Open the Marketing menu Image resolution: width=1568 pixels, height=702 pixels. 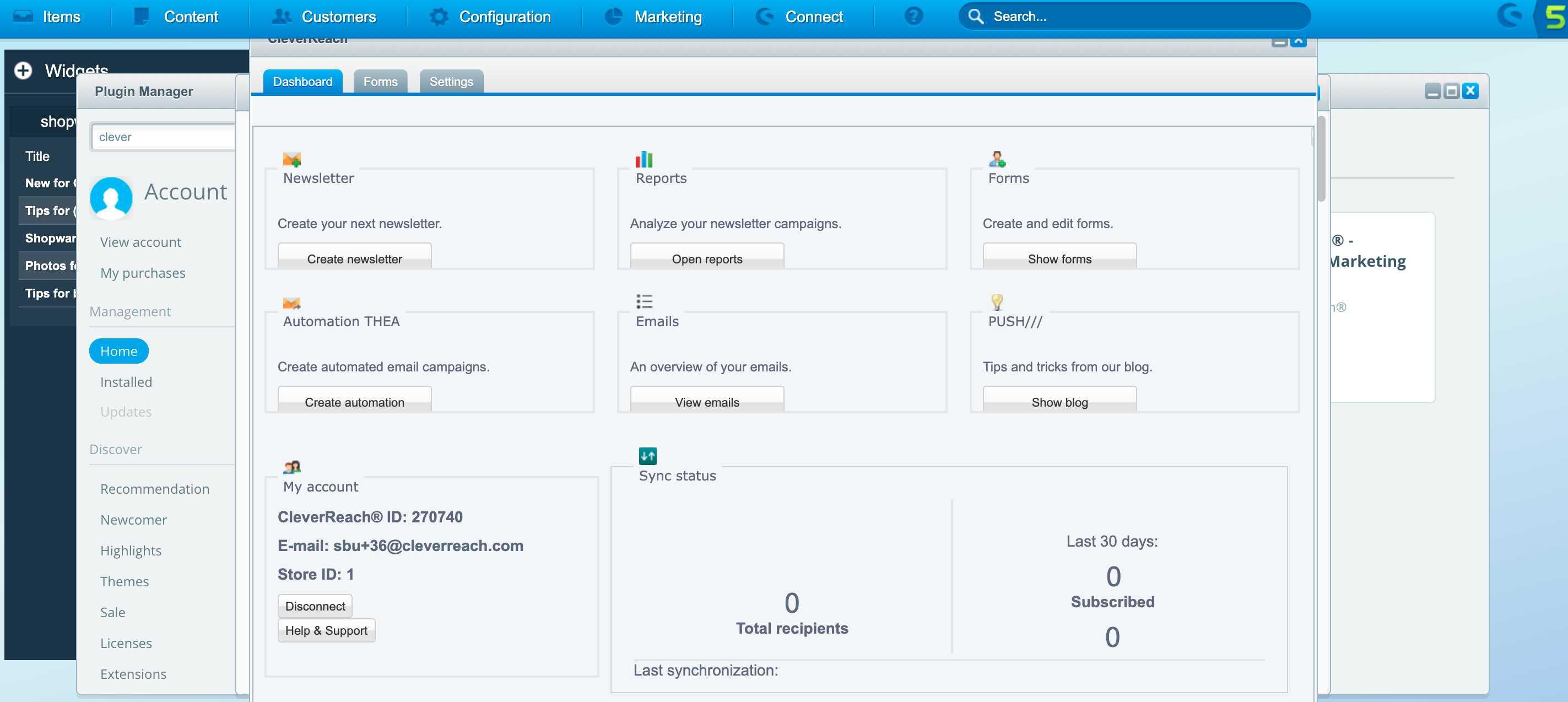667,17
